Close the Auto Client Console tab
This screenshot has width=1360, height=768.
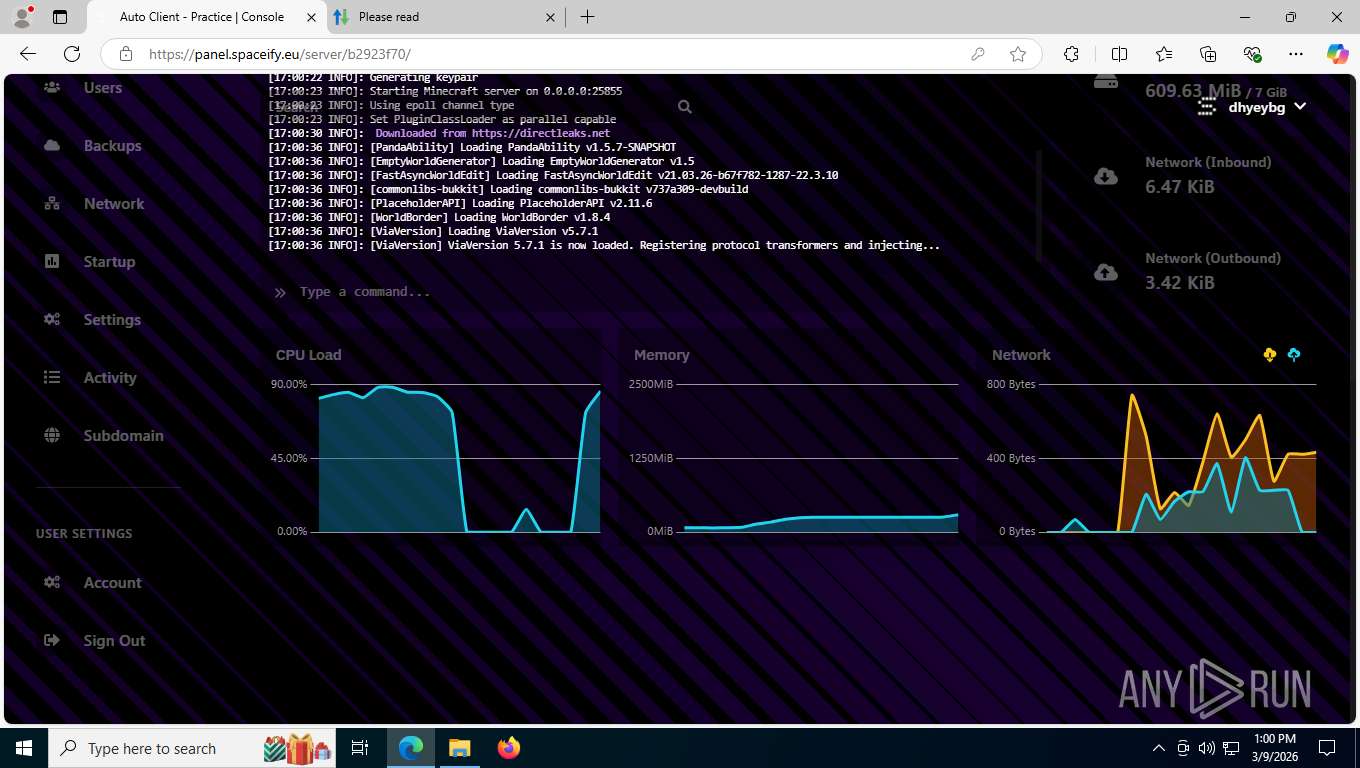[312, 17]
